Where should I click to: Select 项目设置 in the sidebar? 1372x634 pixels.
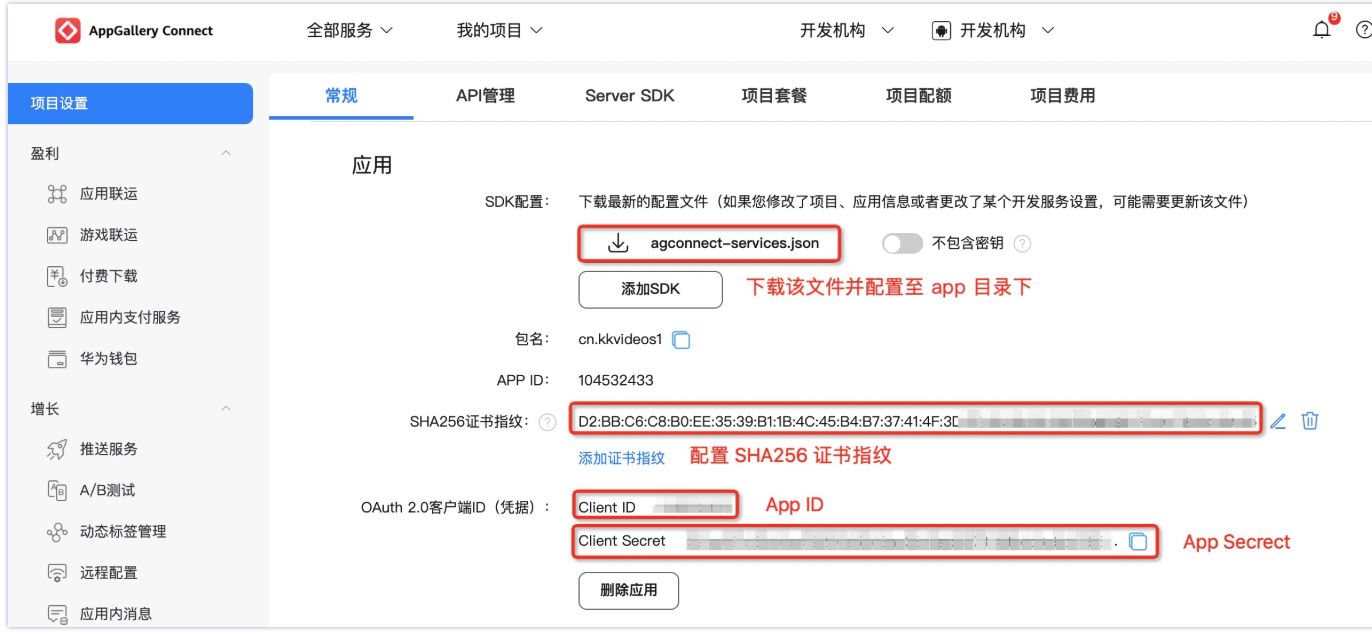[130, 103]
